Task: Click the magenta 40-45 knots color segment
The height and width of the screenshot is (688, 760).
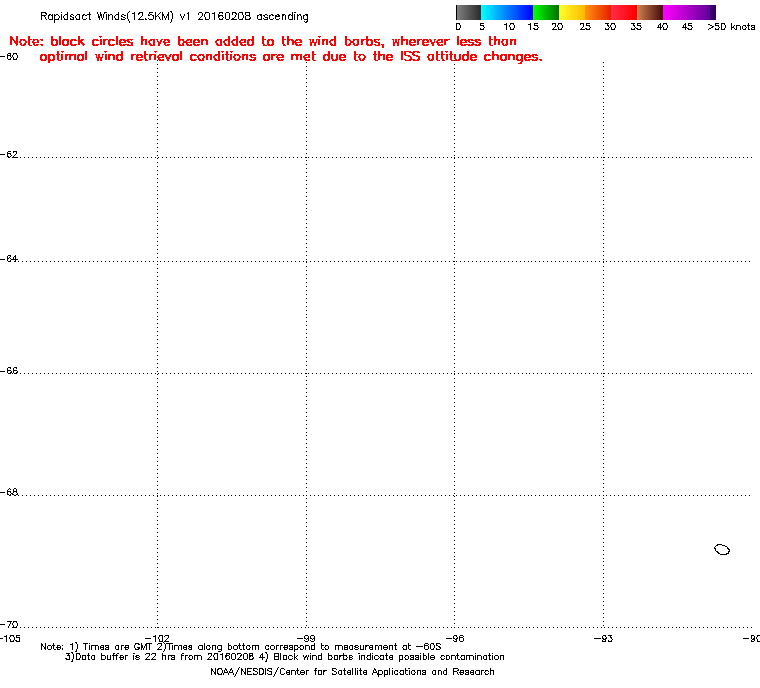Action: [676, 12]
